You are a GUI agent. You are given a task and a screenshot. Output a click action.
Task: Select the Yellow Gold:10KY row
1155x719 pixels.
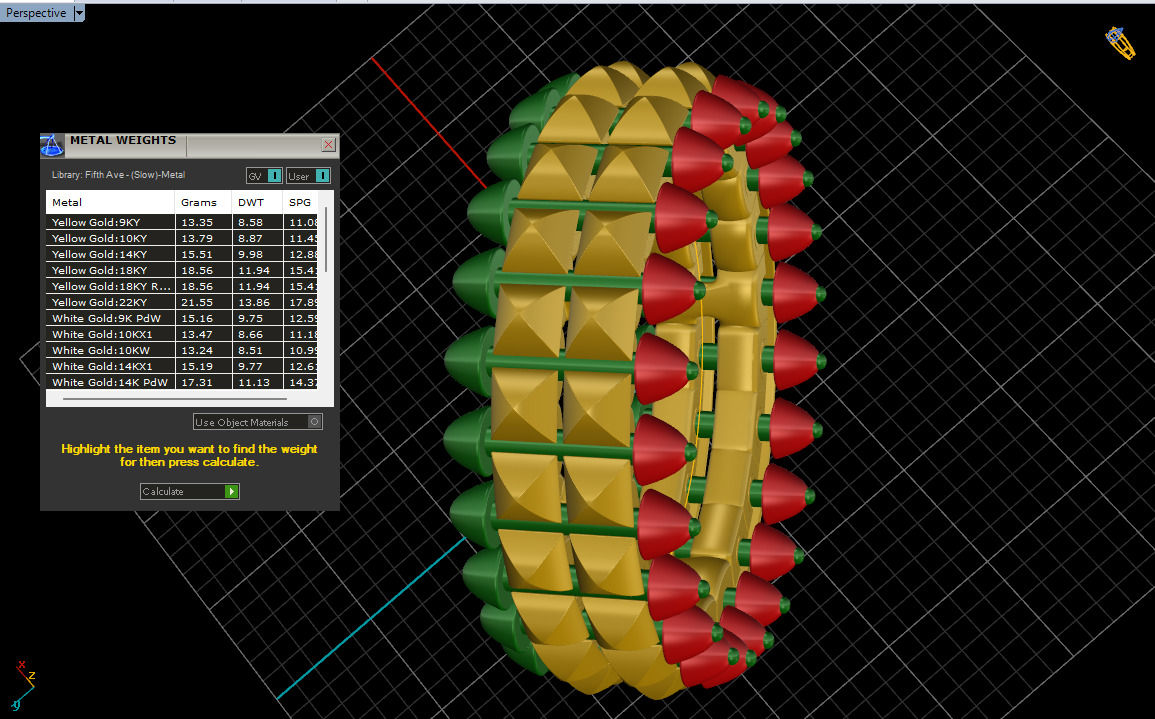pyautogui.click(x=182, y=238)
